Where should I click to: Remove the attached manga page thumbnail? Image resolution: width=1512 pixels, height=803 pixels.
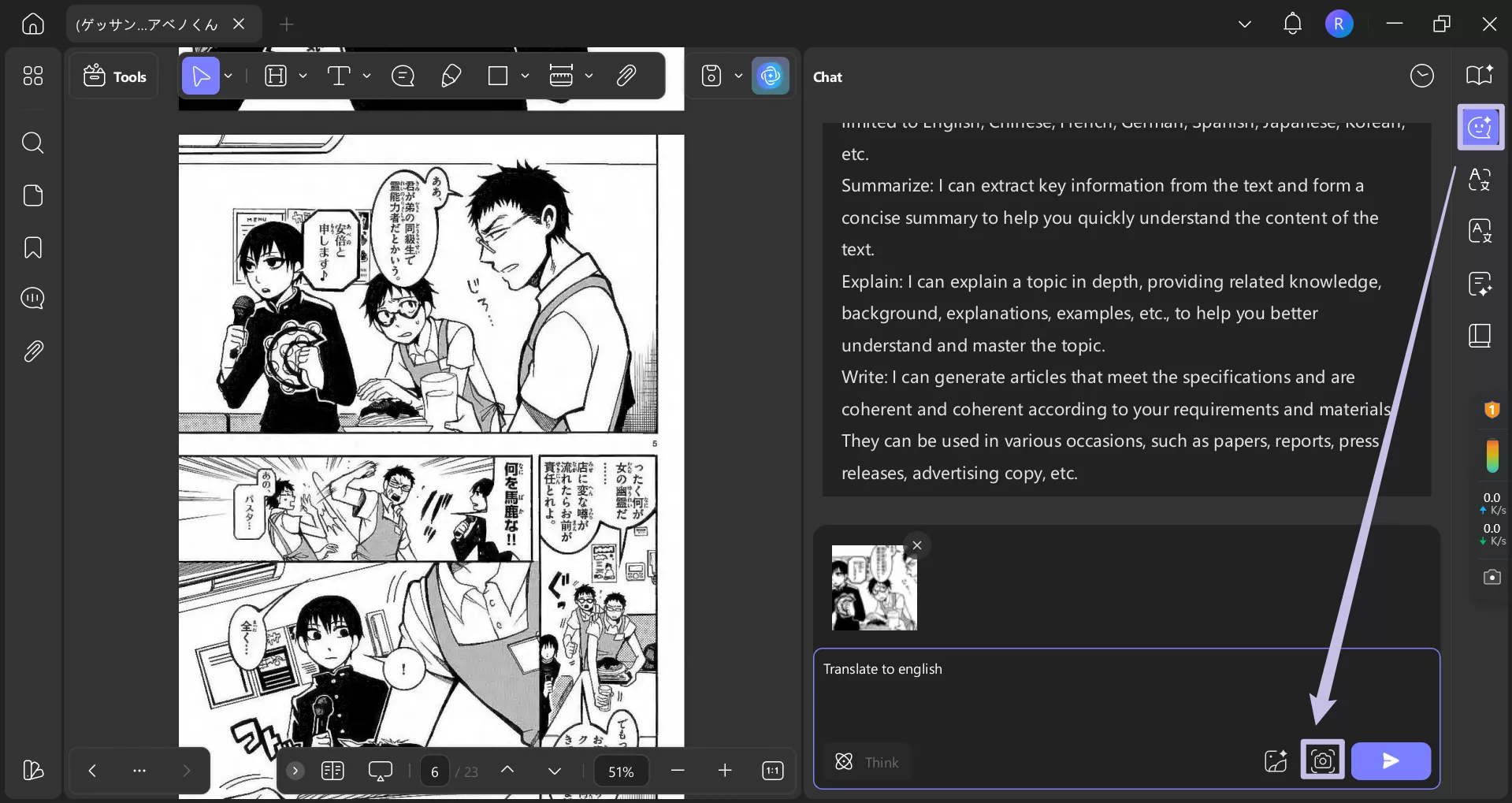tap(916, 545)
